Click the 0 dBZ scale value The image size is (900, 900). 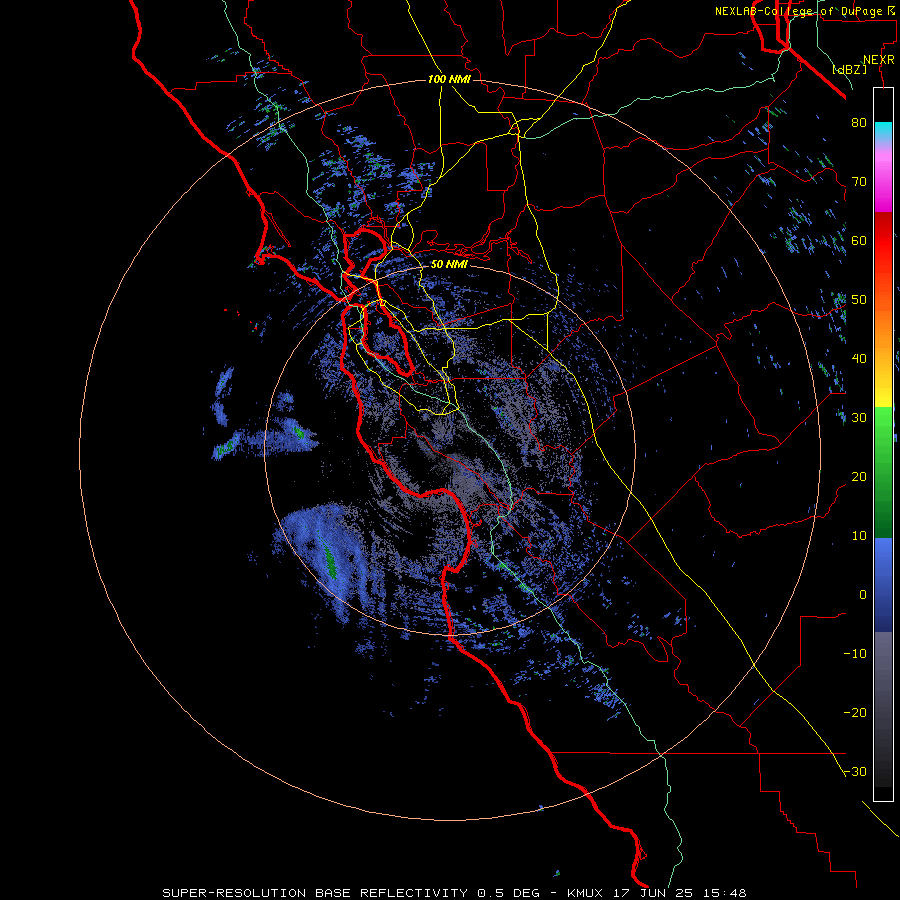point(863,595)
